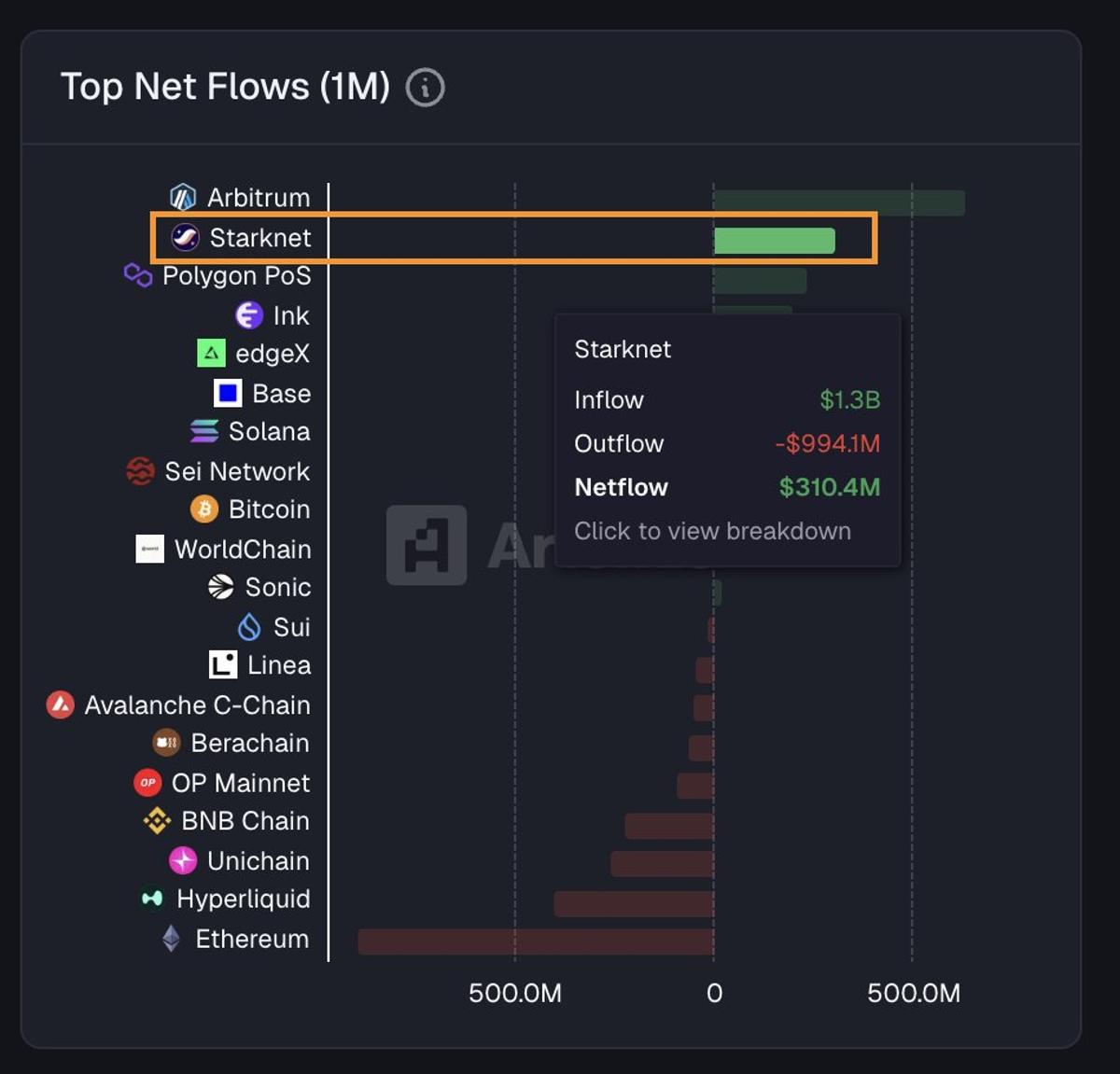Click the OP Mainnet icon
This screenshot has width=1120, height=1074.
(147, 782)
